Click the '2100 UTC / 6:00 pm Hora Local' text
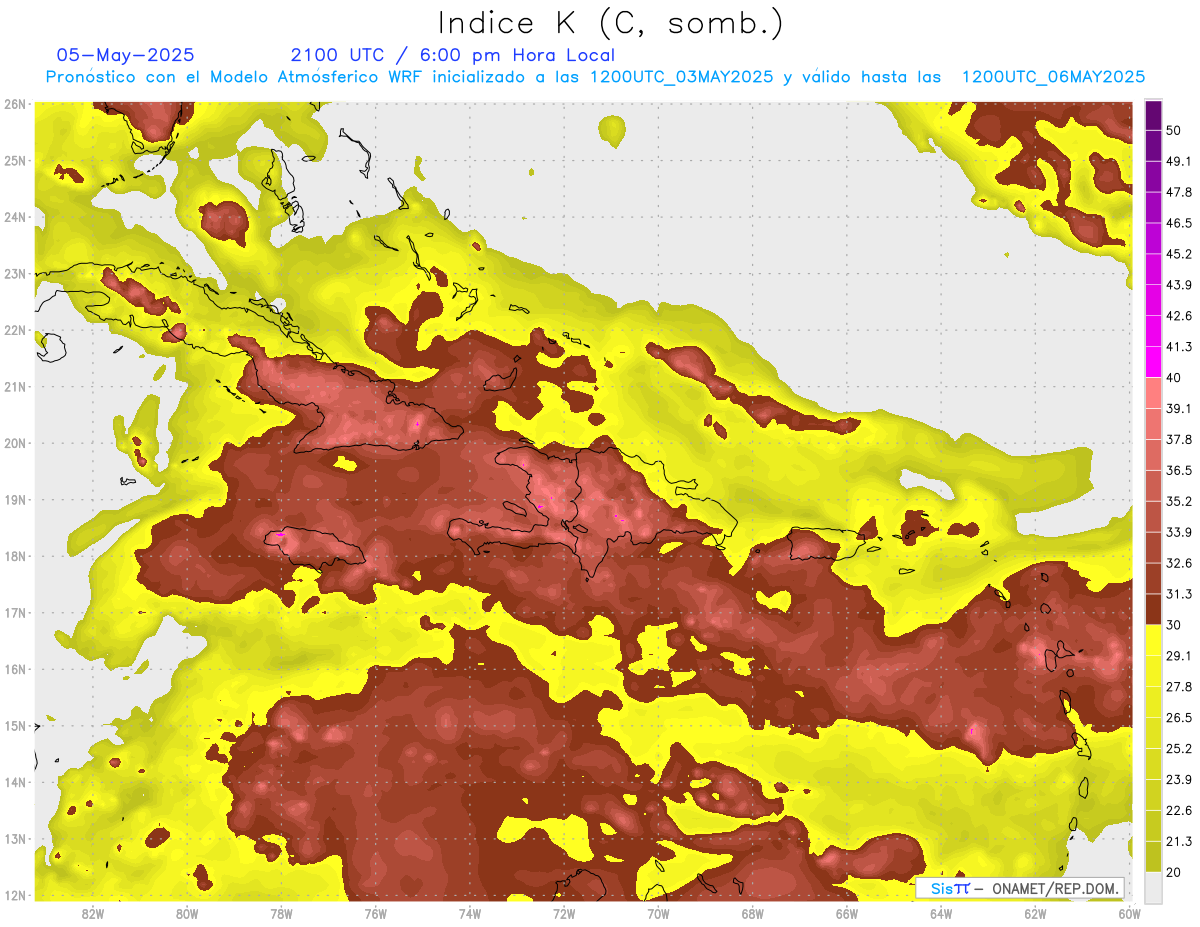Image resolution: width=1200 pixels, height=927 pixels. pos(453,55)
